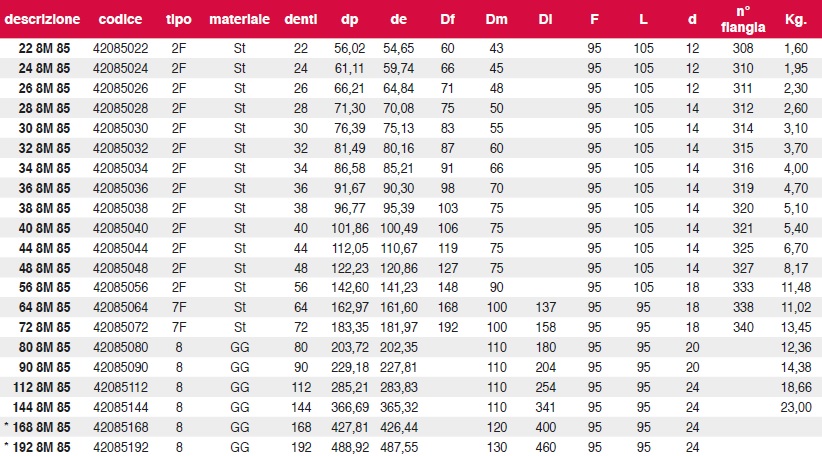Click product code 42085064
Screen dimensions: 822x456
click(x=121, y=307)
